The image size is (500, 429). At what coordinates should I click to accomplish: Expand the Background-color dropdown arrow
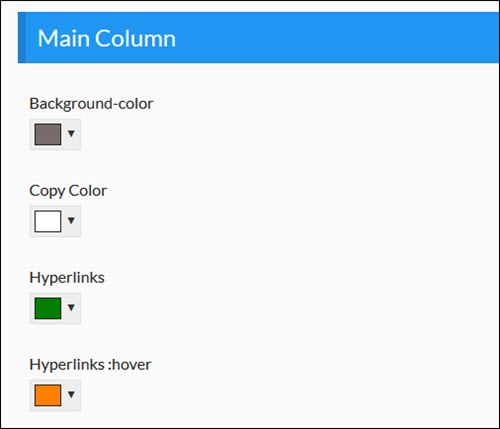point(71,134)
